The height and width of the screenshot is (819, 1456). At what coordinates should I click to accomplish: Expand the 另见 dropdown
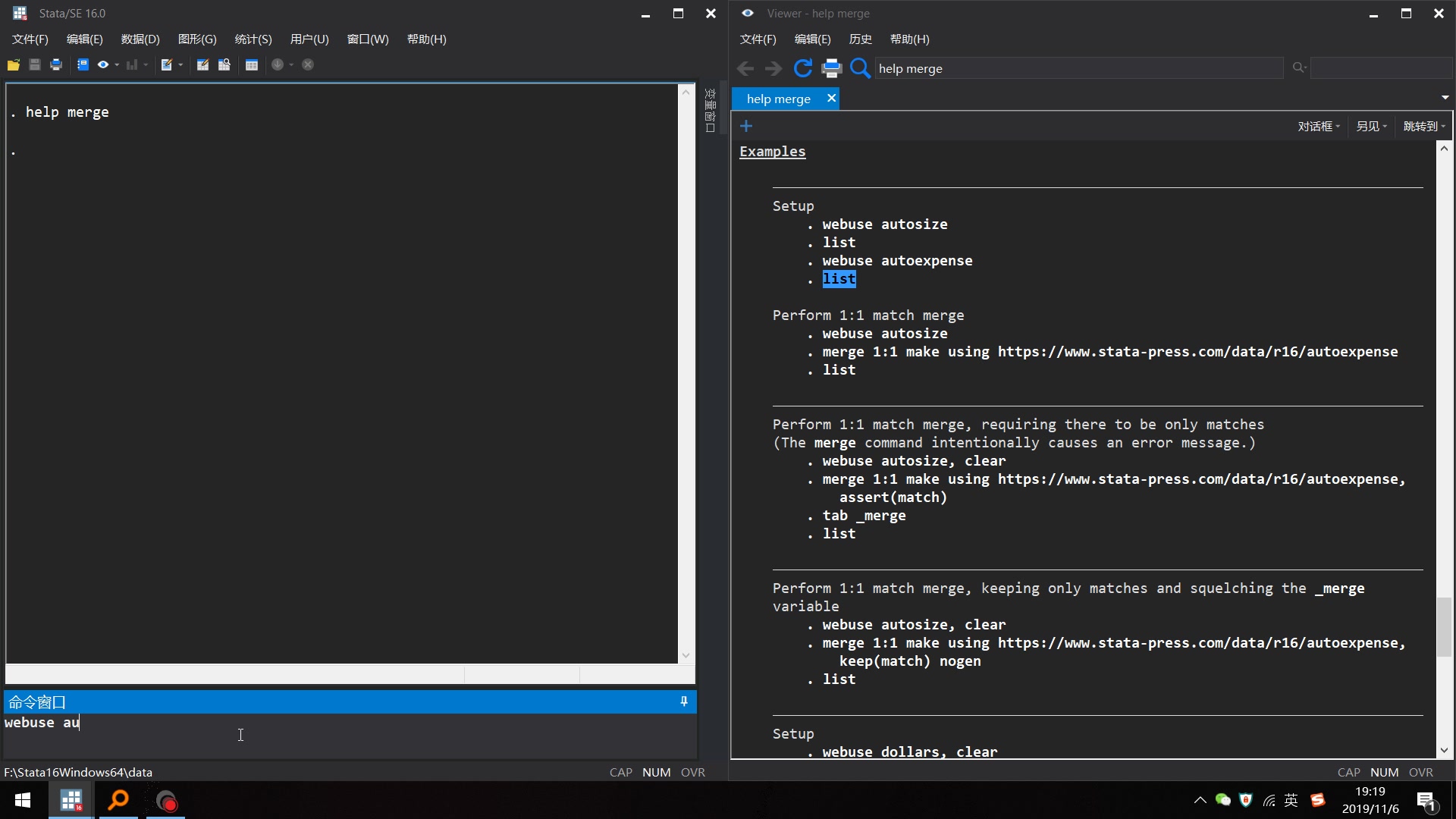click(1371, 127)
